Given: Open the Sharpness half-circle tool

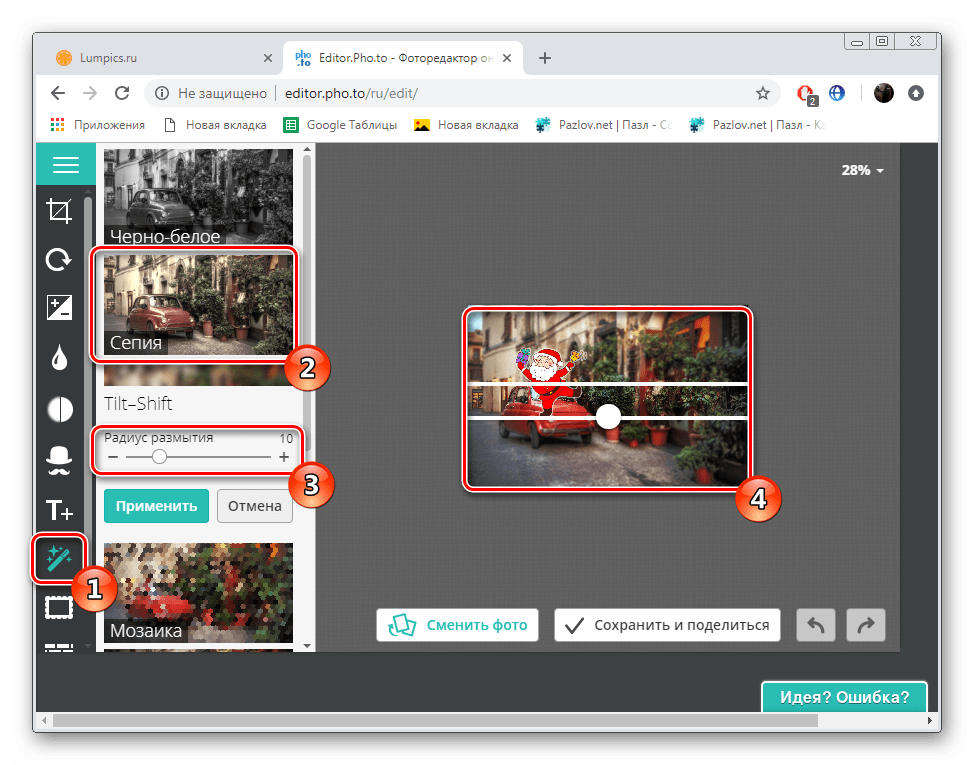Looking at the screenshot, I should tap(60, 409).
